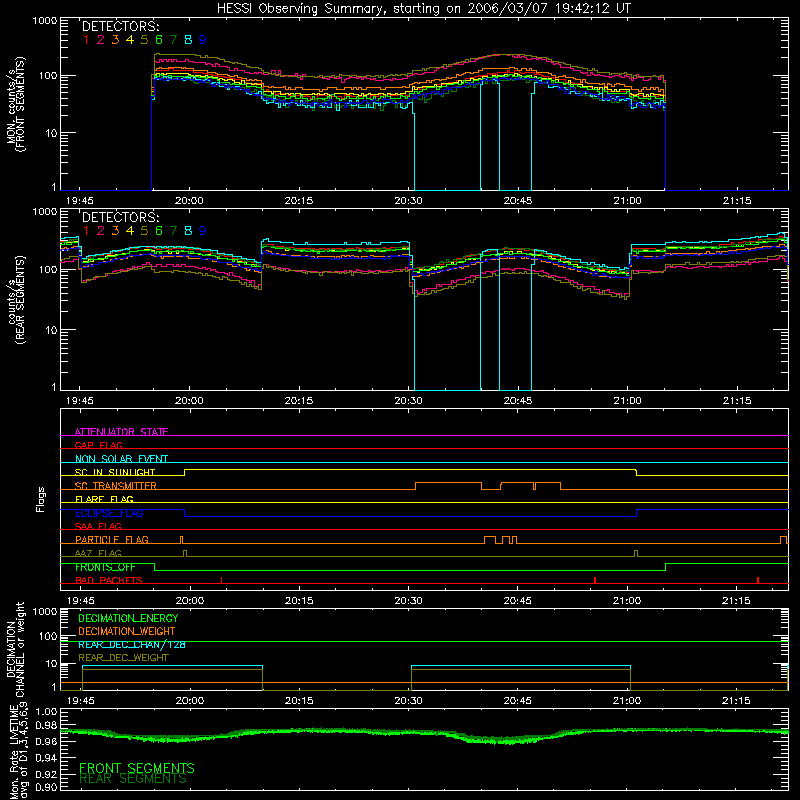Click the 20:45 label on the decimation panel time axis
Screen dimensions: 800x800
coord(518,701)
